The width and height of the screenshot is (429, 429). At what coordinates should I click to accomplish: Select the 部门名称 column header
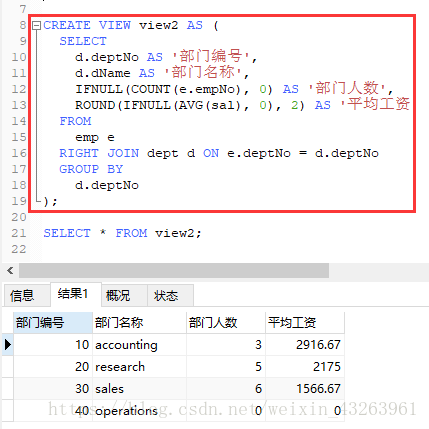pos(139,323)
